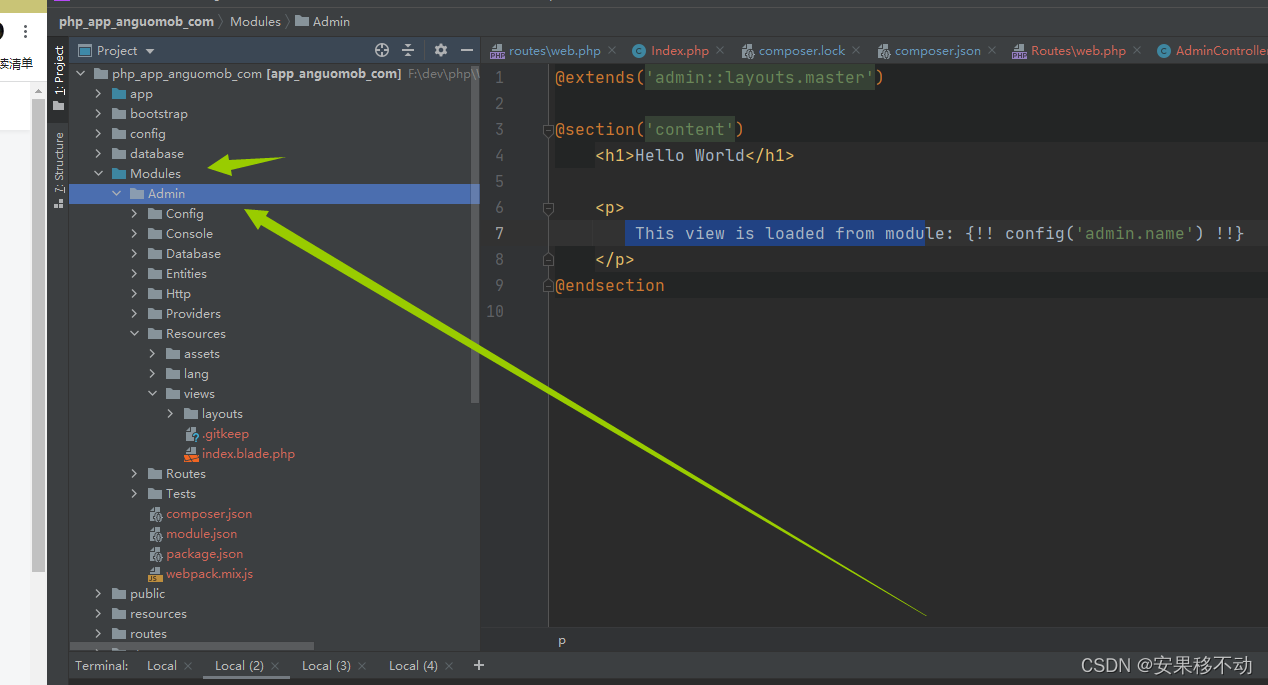Screen dimensions: 1268x685
Task: Select the lang folder
Action: (x=196, y=374)
